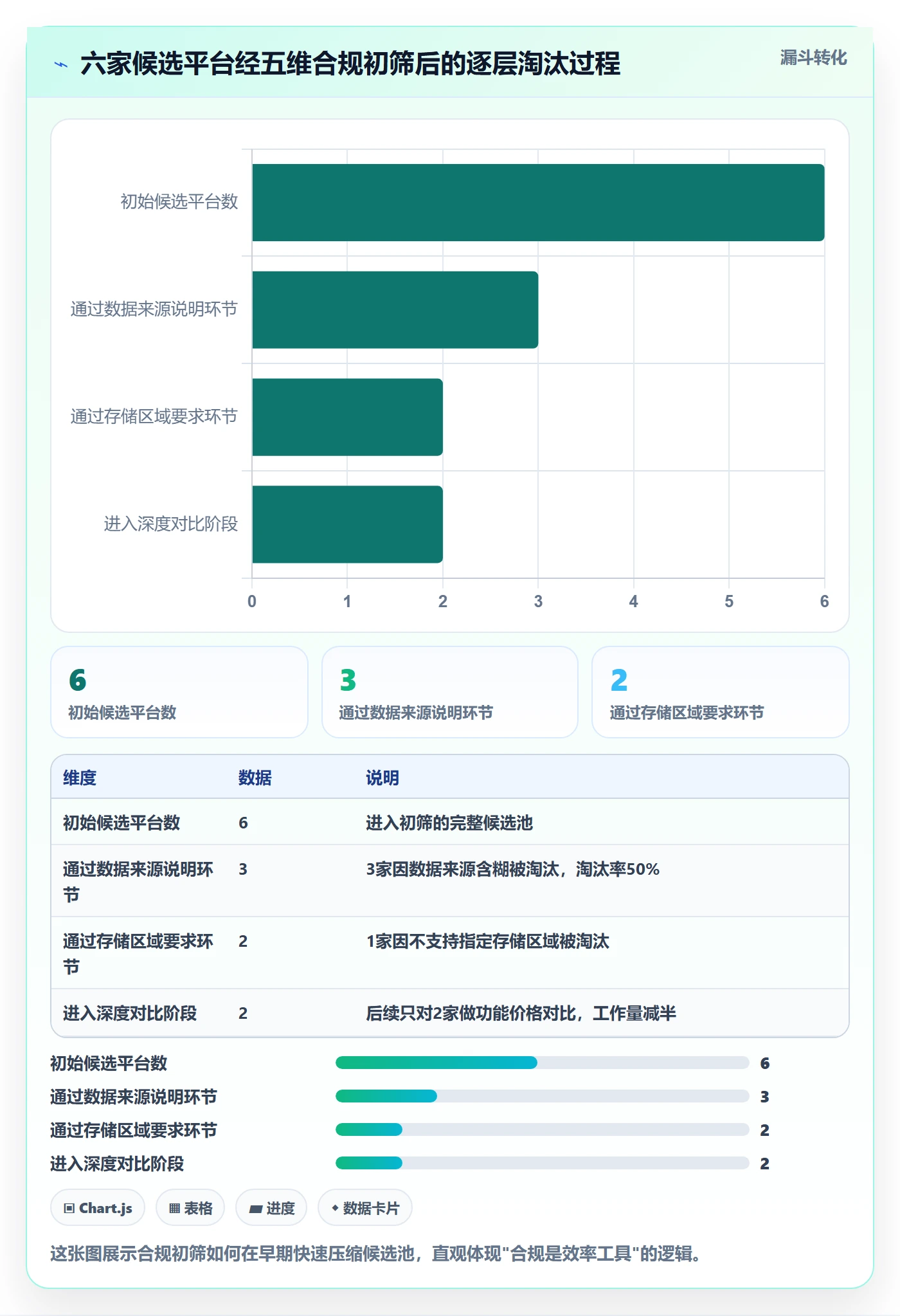Click cell 后续只对2家做功能价格对比,工作量减半
Viewport: 900px width, 1316px height.
pyautogui.click(x=521, y=1013)
